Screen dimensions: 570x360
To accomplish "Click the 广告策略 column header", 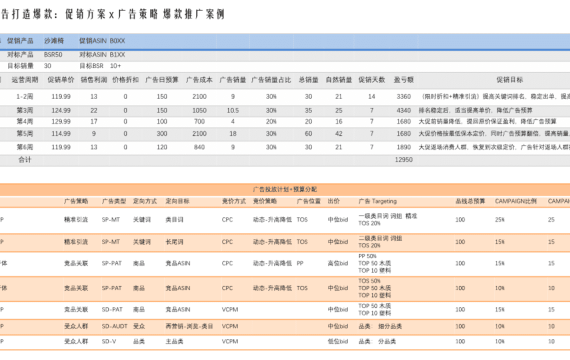I will coord(76,201).
